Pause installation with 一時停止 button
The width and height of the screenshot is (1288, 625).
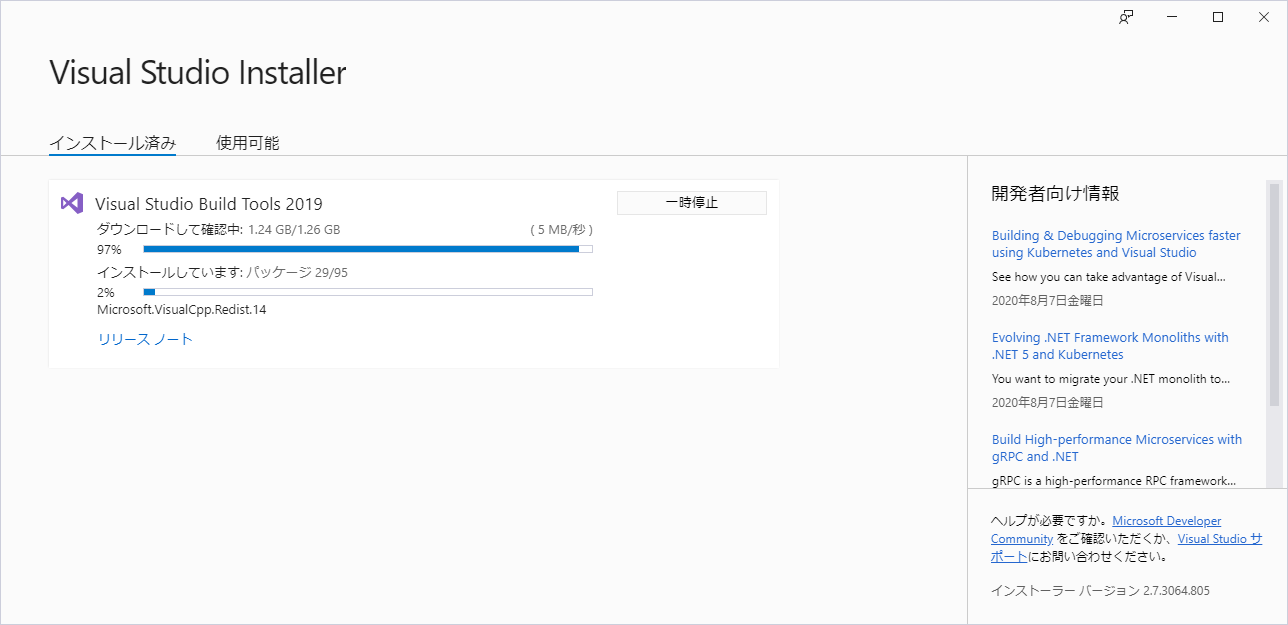(692, 203)
